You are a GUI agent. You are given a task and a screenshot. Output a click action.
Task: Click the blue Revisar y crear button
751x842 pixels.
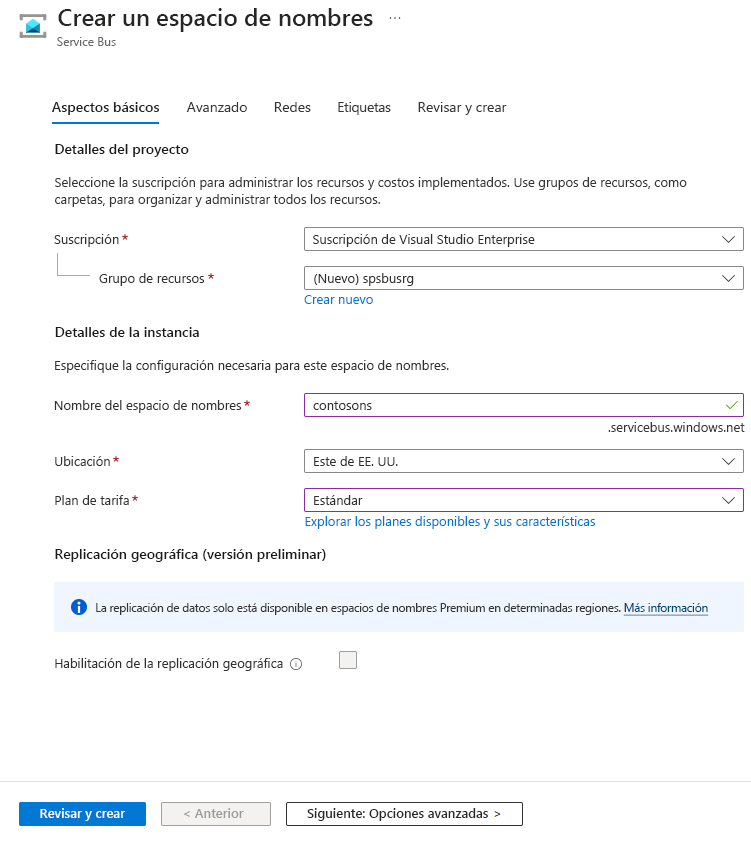tap(82, 814)
